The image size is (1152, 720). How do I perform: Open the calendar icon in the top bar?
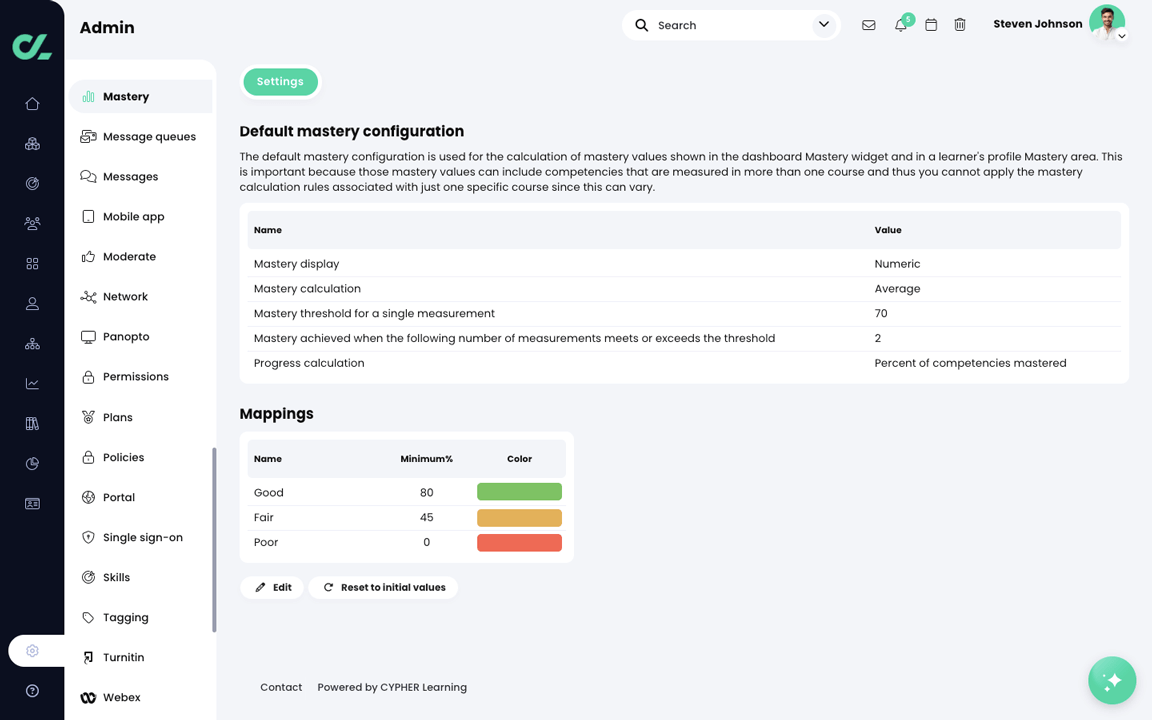[931, 24]
